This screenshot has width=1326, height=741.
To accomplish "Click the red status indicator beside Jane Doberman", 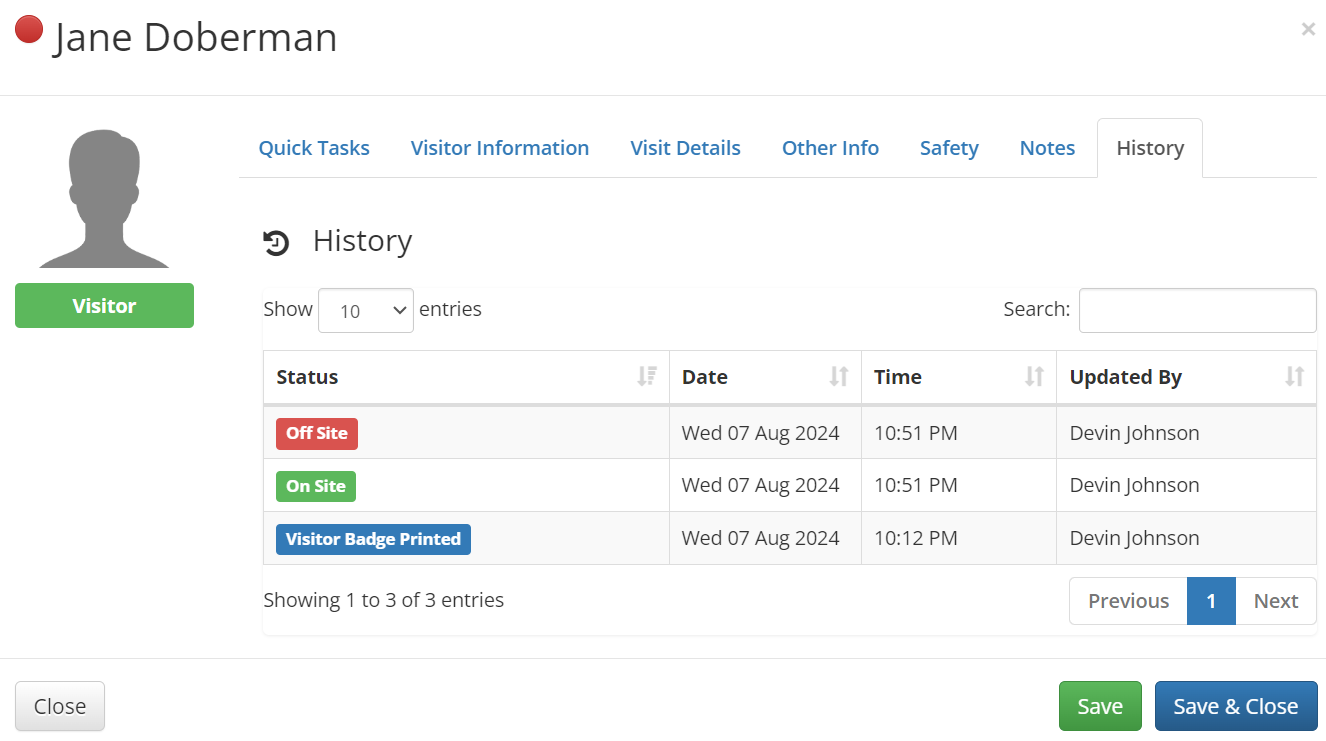I will pos(29,30).
